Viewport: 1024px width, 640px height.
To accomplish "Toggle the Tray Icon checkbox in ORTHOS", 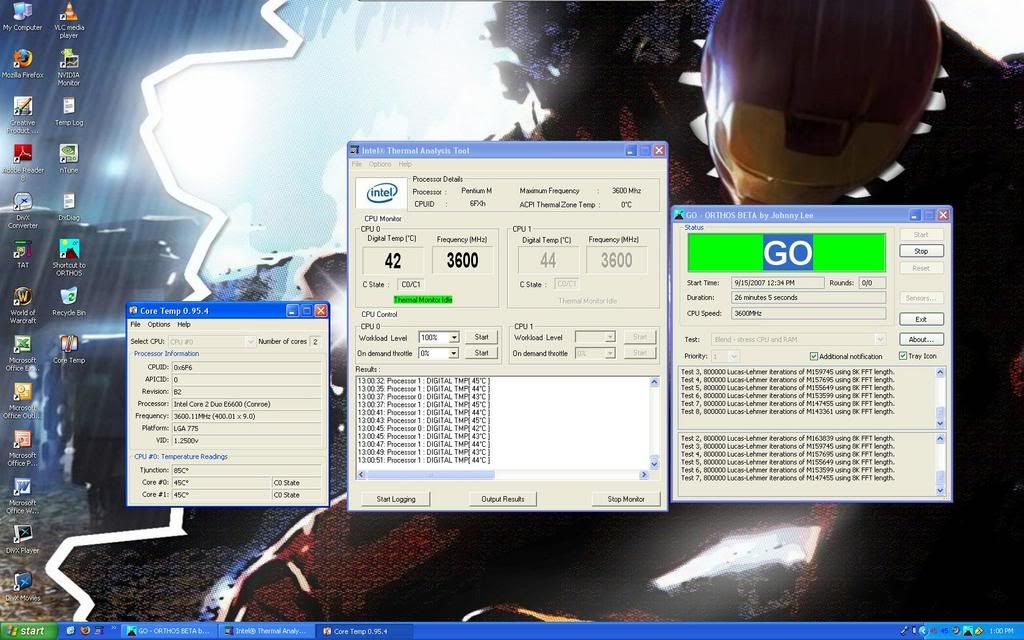I will click(903, 356).
